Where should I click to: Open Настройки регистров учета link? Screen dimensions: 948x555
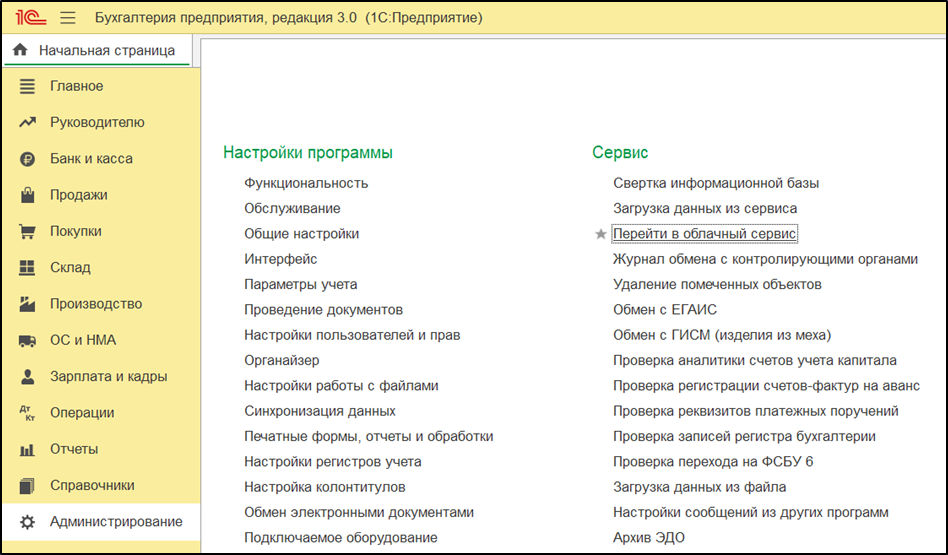333,462
